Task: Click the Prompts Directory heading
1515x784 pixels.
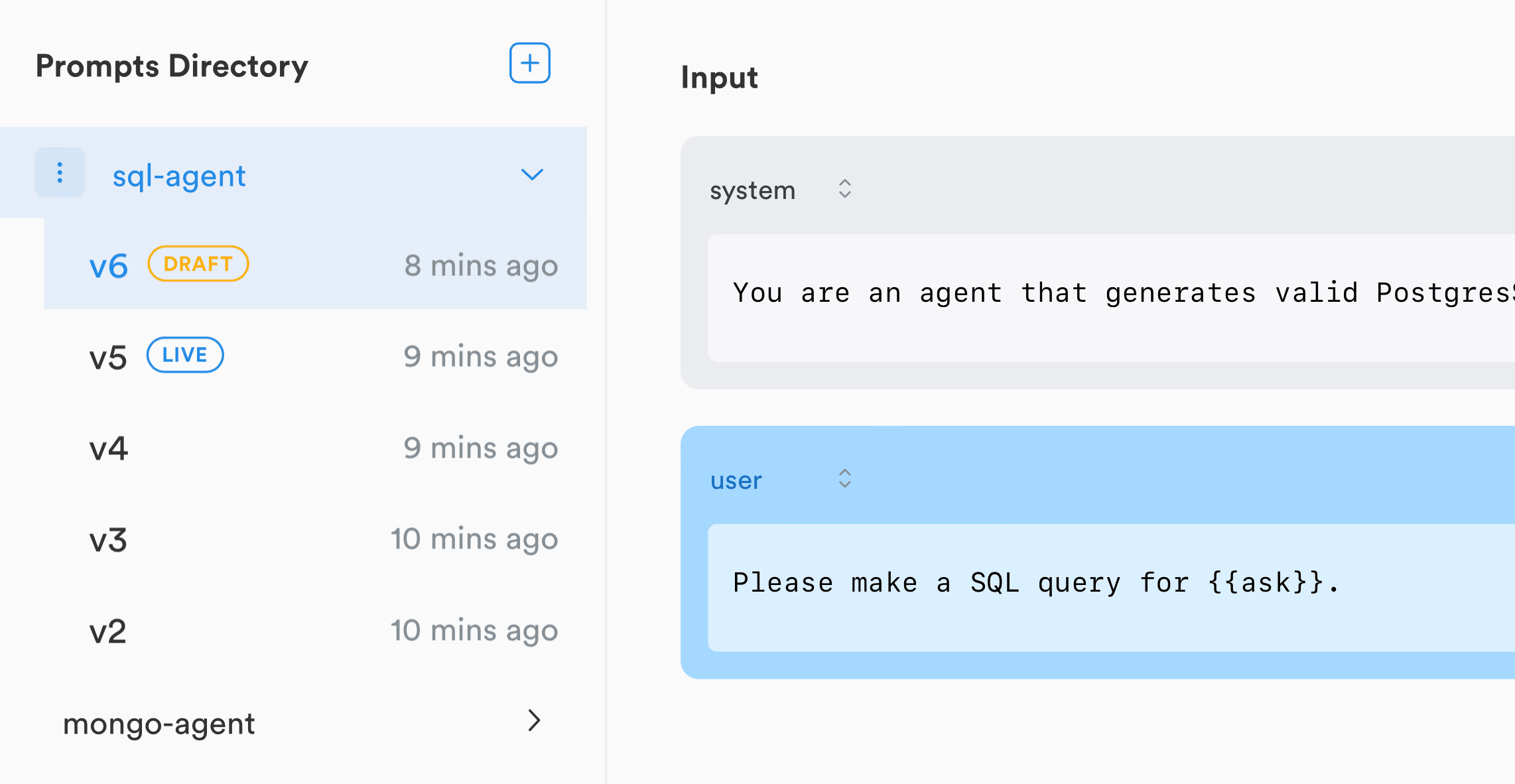Action: point(171,66)
